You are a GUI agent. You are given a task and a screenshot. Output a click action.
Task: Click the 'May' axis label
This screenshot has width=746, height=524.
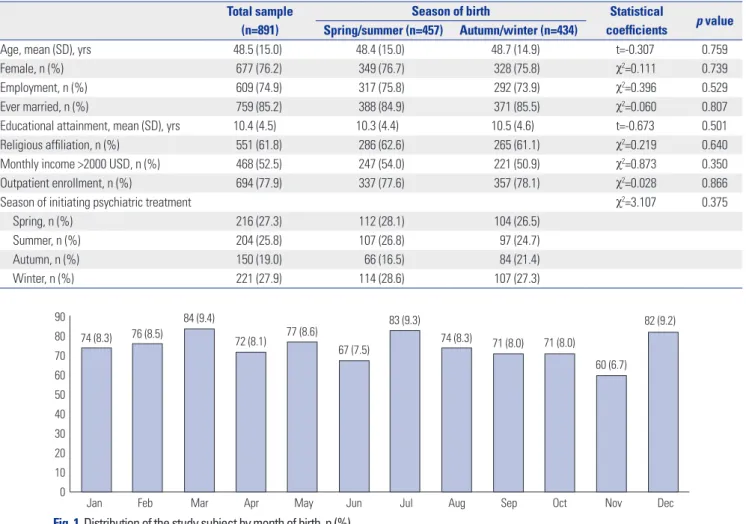click(x=304, y=503)
